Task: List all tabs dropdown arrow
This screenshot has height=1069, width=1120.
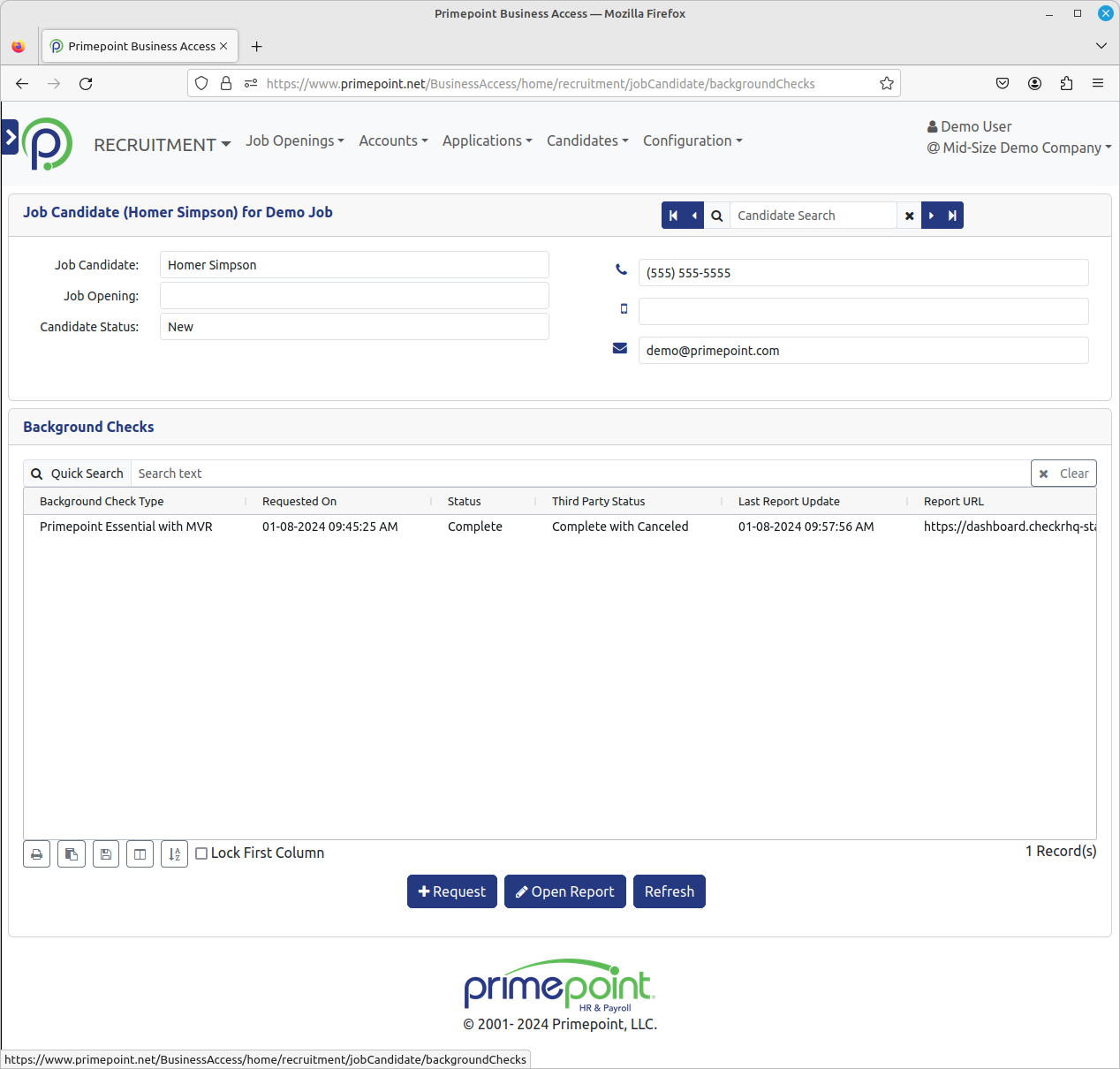Action: click(x=1101, y=46)
